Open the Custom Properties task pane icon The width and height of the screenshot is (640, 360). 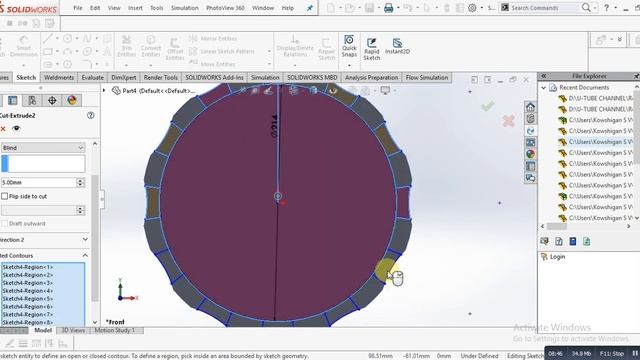530,166
